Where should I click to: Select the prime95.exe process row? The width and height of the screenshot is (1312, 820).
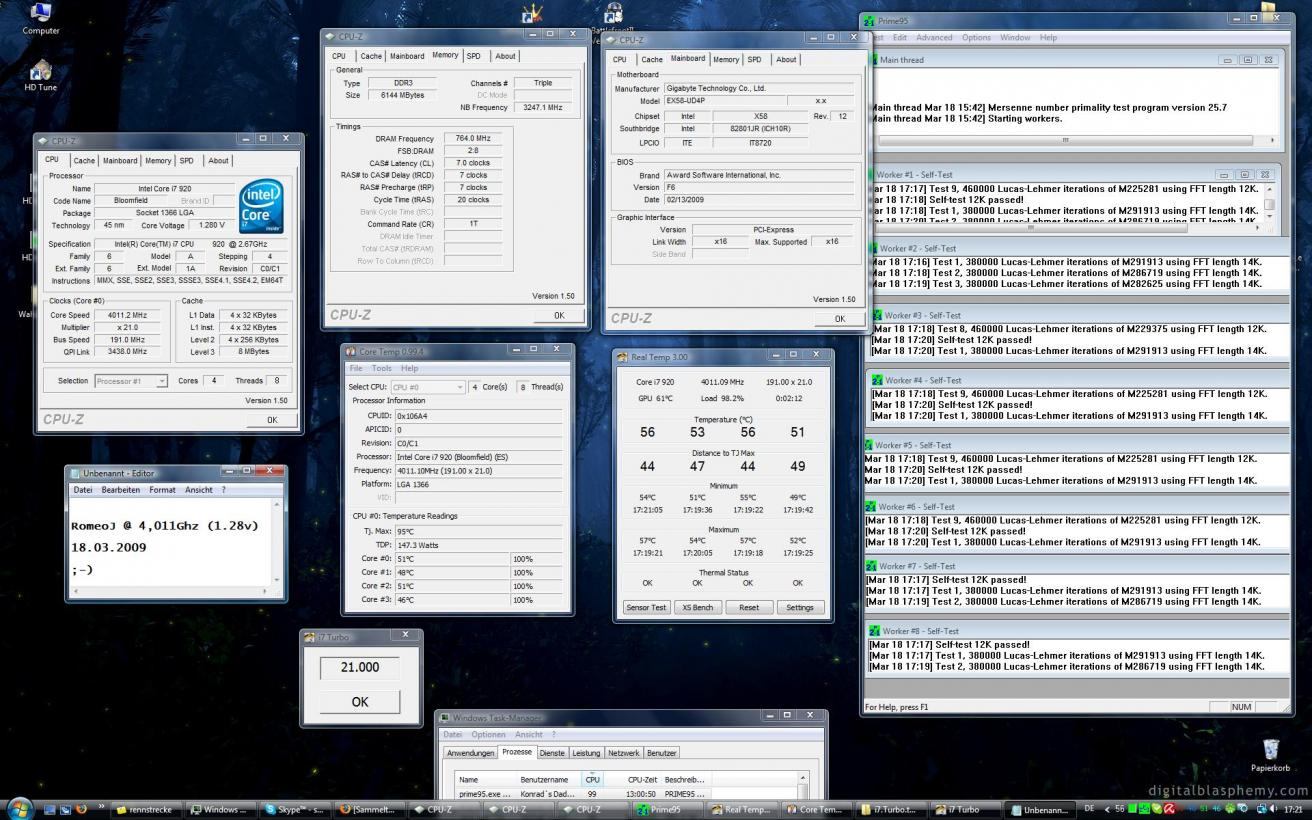click(626, 794)
